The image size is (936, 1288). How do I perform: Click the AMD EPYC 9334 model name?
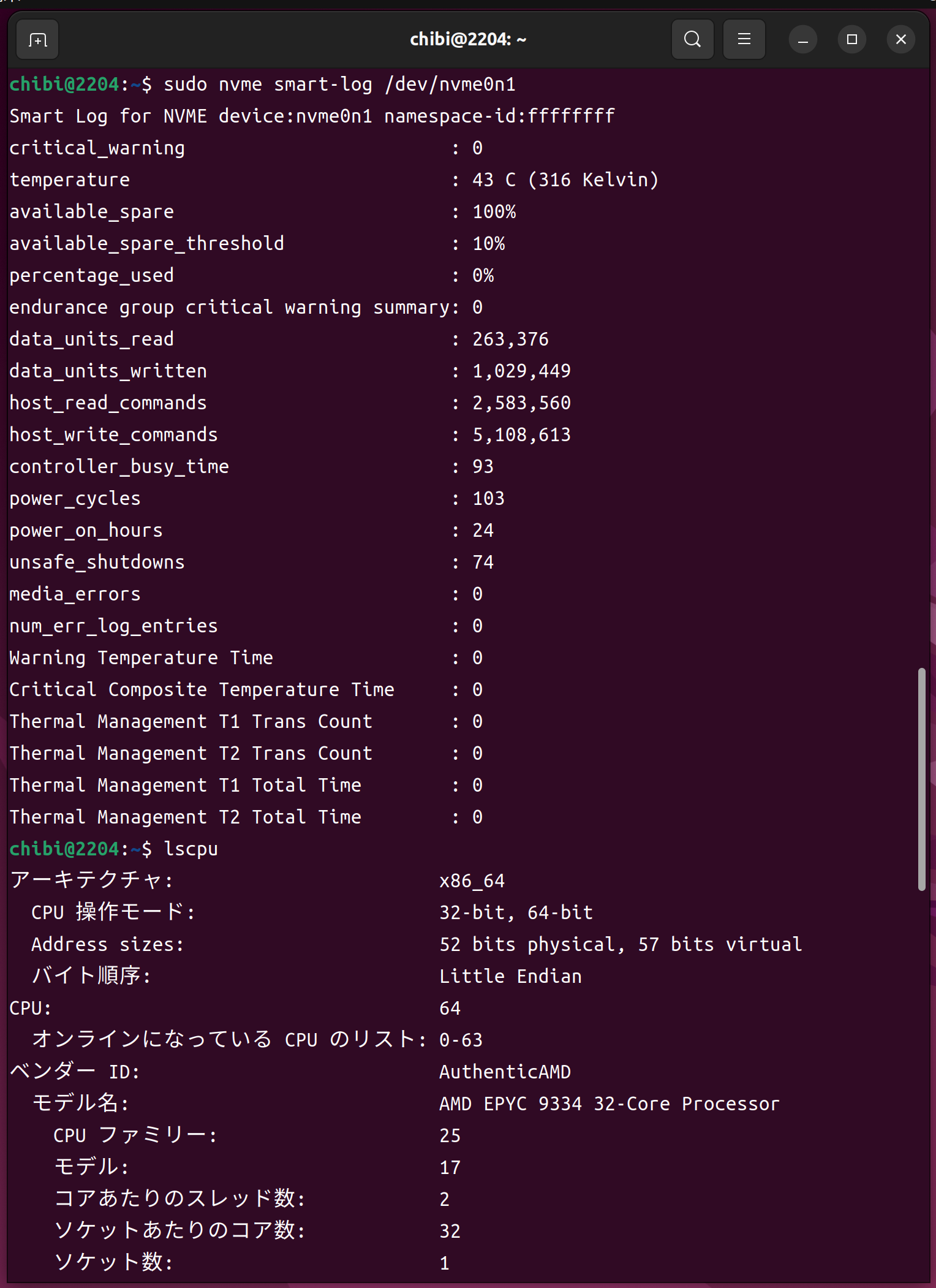pyautogui.click(x=609, y=1104)
